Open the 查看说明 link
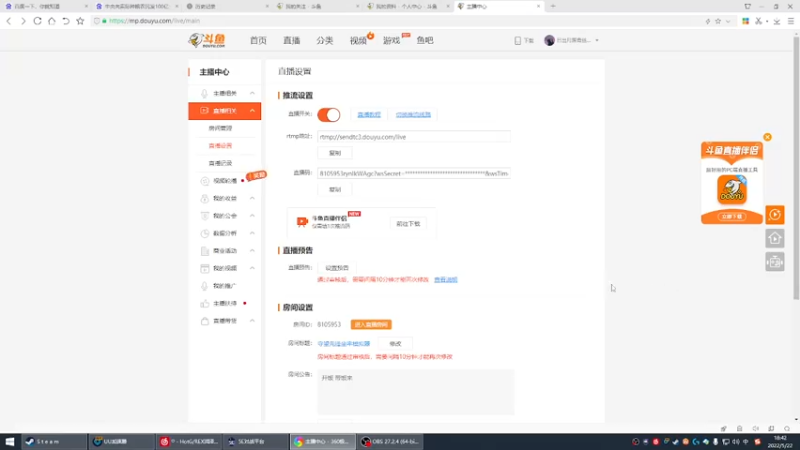The width and height of the screenshot is (800, 450). point(445,280)
